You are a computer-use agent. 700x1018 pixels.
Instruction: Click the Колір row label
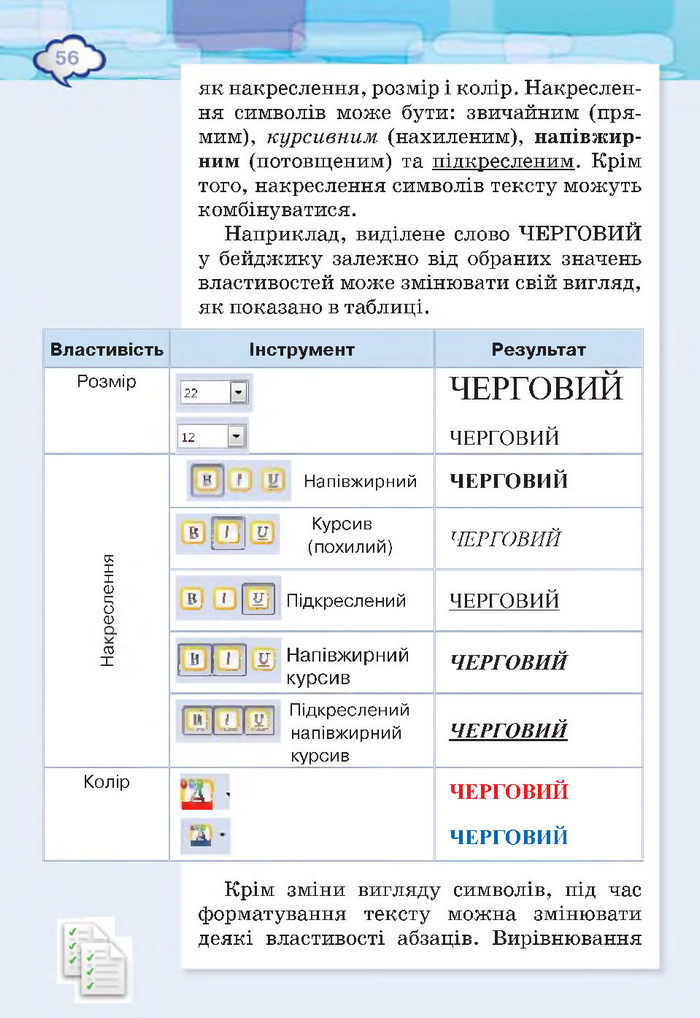pyautogui.click(x=106, y=782)
